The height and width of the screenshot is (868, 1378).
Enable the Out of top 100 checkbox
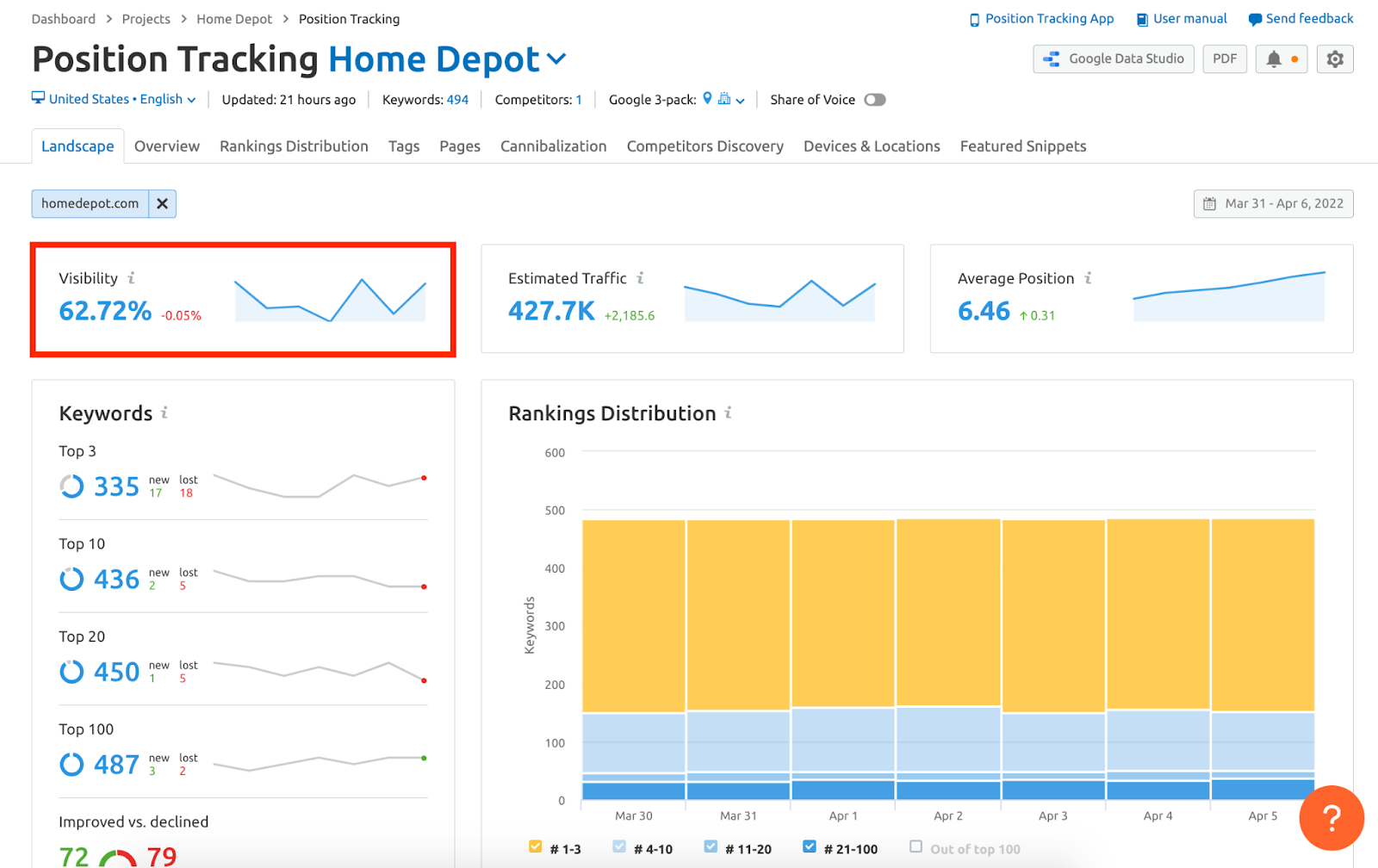point(916,846)
